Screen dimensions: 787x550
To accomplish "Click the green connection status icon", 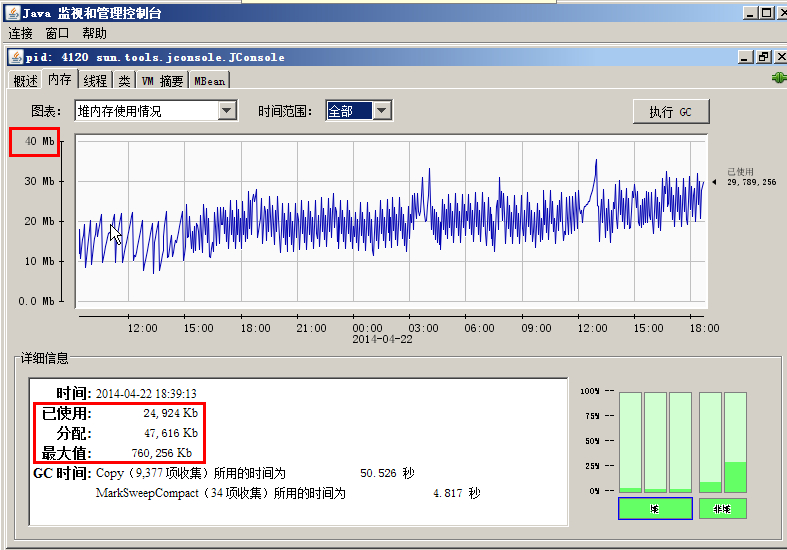I will [x=779, y=77].
